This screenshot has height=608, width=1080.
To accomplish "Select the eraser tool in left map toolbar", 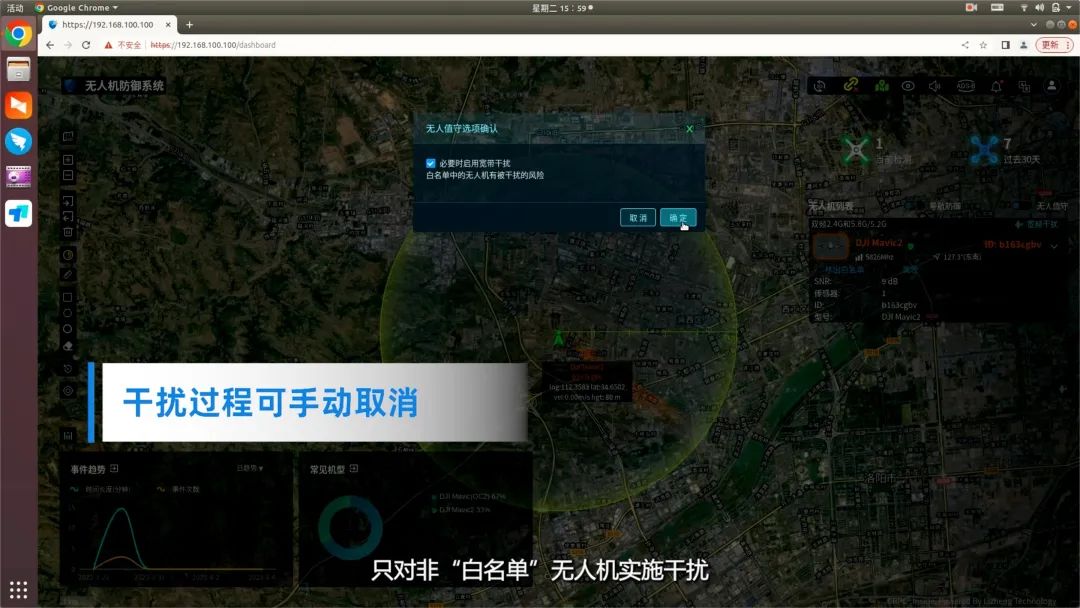I will [68, 345].
